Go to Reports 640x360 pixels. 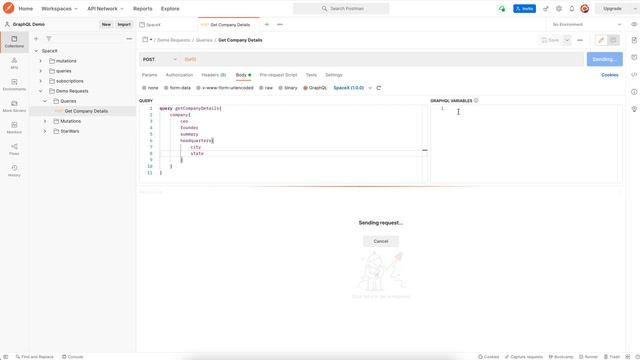point(142,9)
